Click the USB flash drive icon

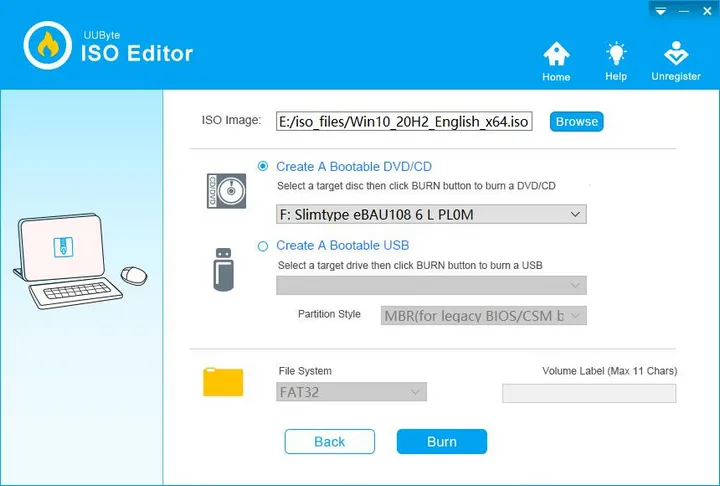pyautogui.click(x=224, y=270)
